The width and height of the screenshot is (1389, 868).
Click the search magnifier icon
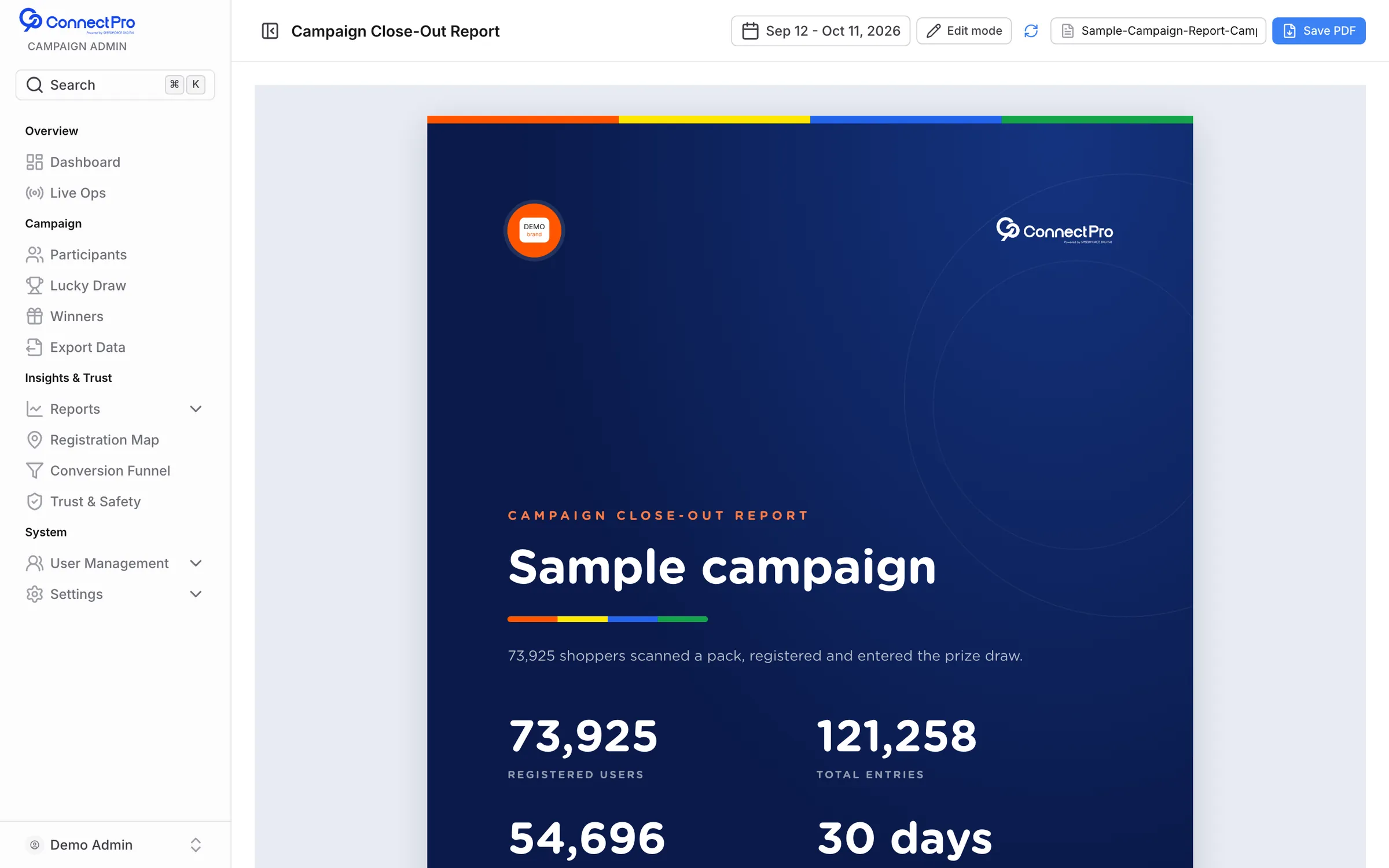[35, 84]
